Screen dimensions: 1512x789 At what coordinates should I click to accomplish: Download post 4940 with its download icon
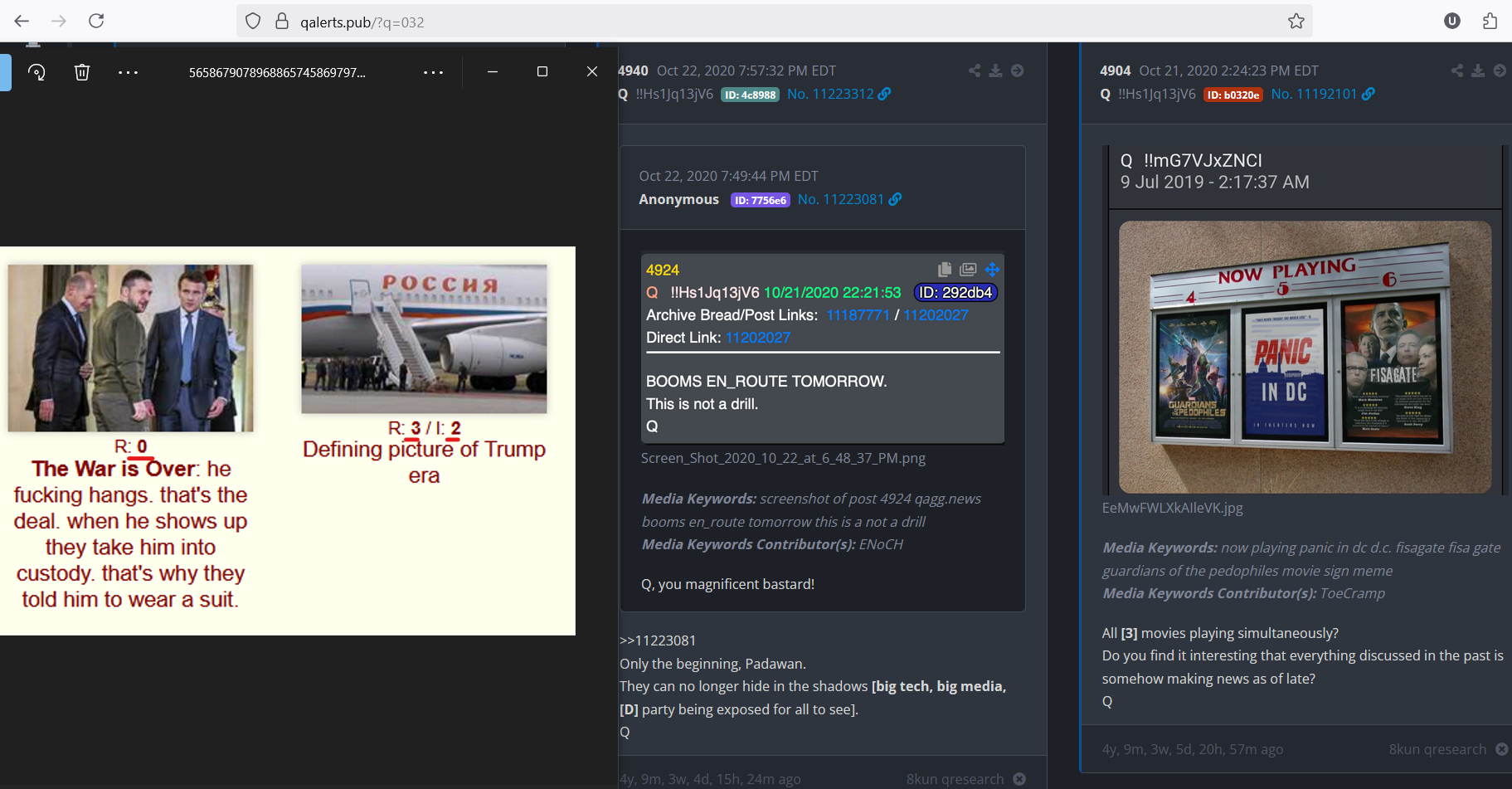tap(995, 71)
